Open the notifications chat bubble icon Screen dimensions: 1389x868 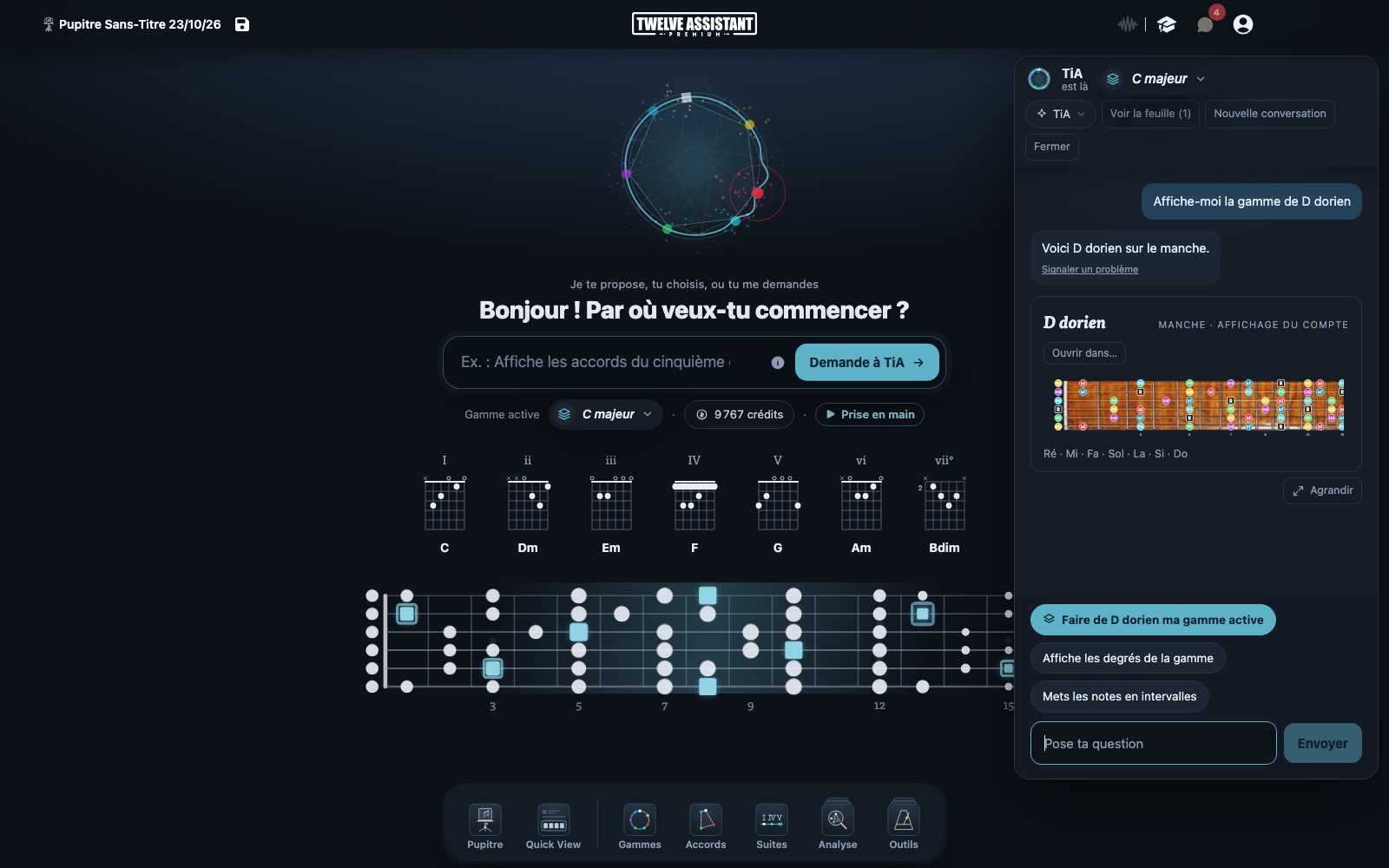click(1205, 24)
